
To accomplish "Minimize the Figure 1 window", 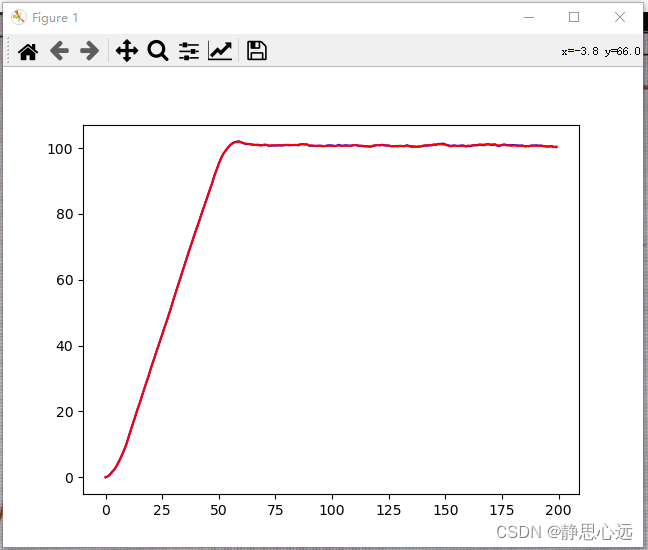I will [x=528, y=17].
